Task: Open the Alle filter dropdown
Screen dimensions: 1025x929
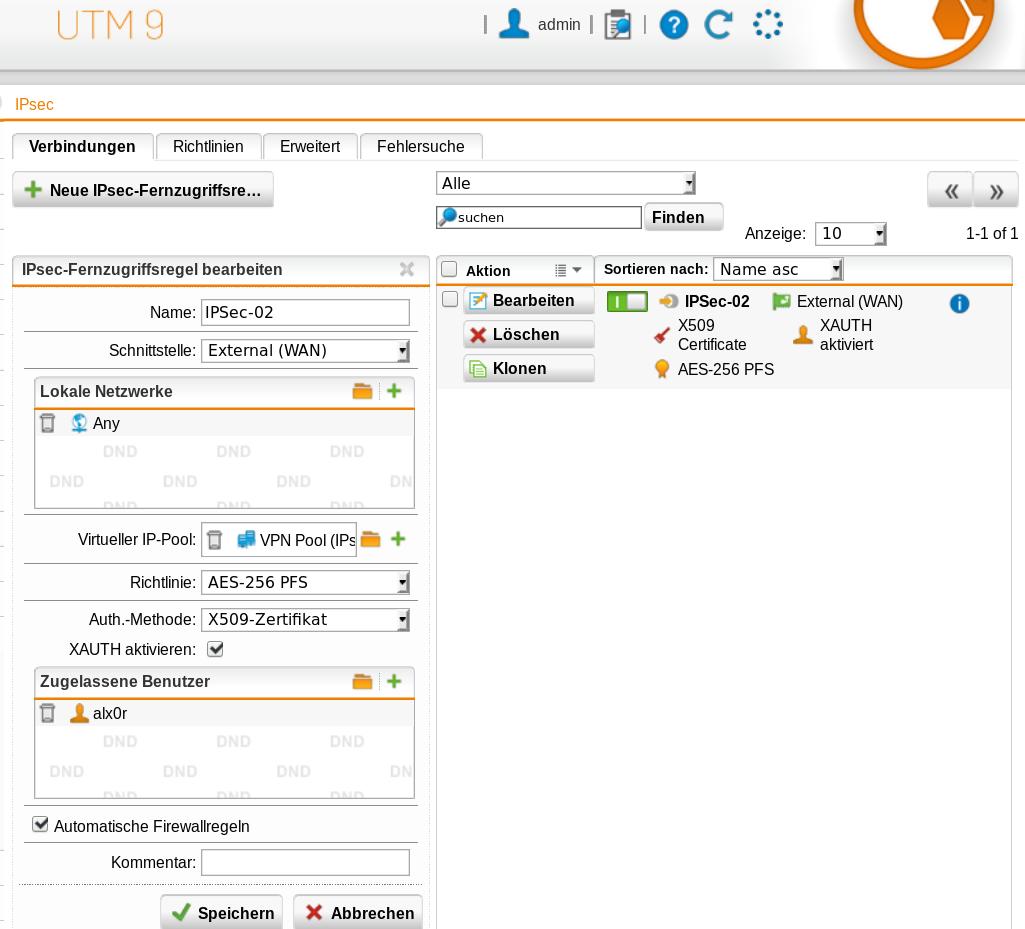Action: [x=565, y=183]
